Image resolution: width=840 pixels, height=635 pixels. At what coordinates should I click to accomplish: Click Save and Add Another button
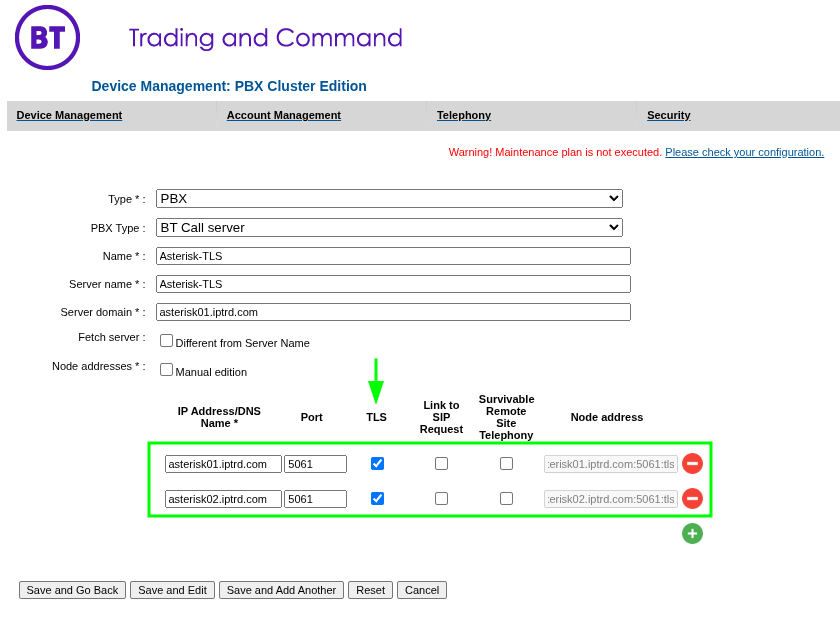click(281, 590)
